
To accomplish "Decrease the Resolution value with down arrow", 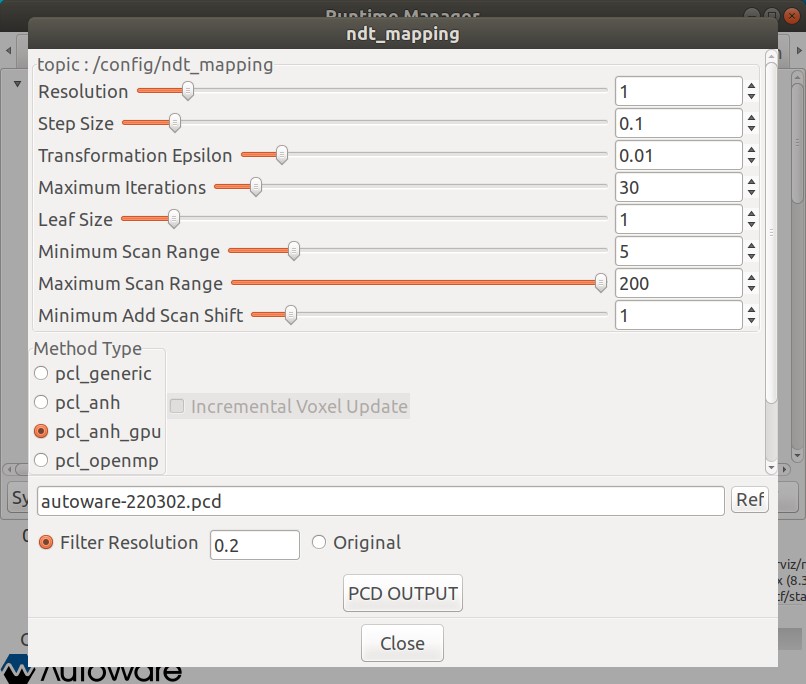I will [x=752, y=96].
